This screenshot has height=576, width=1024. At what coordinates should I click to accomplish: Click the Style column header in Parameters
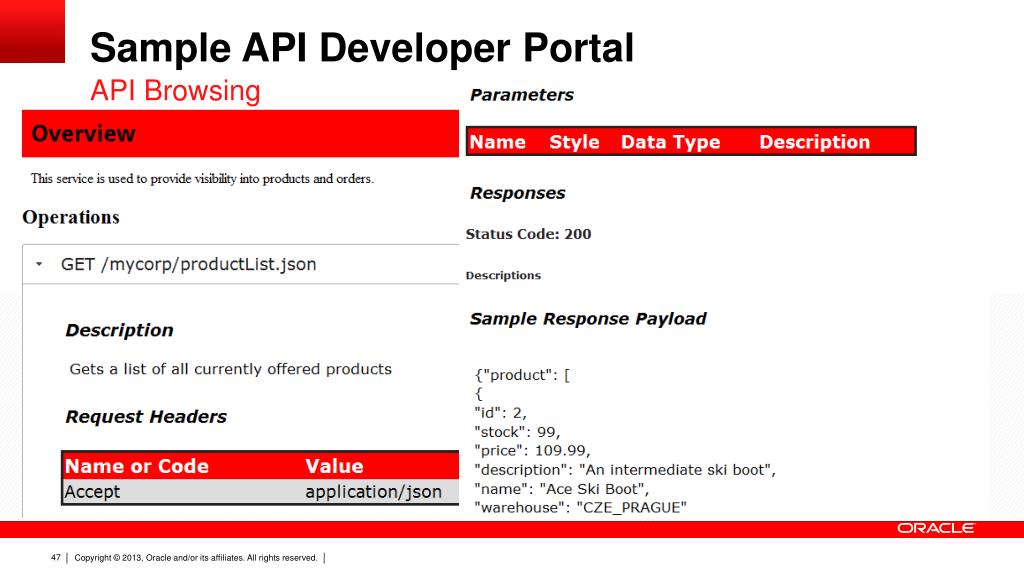tap(574, 142)
